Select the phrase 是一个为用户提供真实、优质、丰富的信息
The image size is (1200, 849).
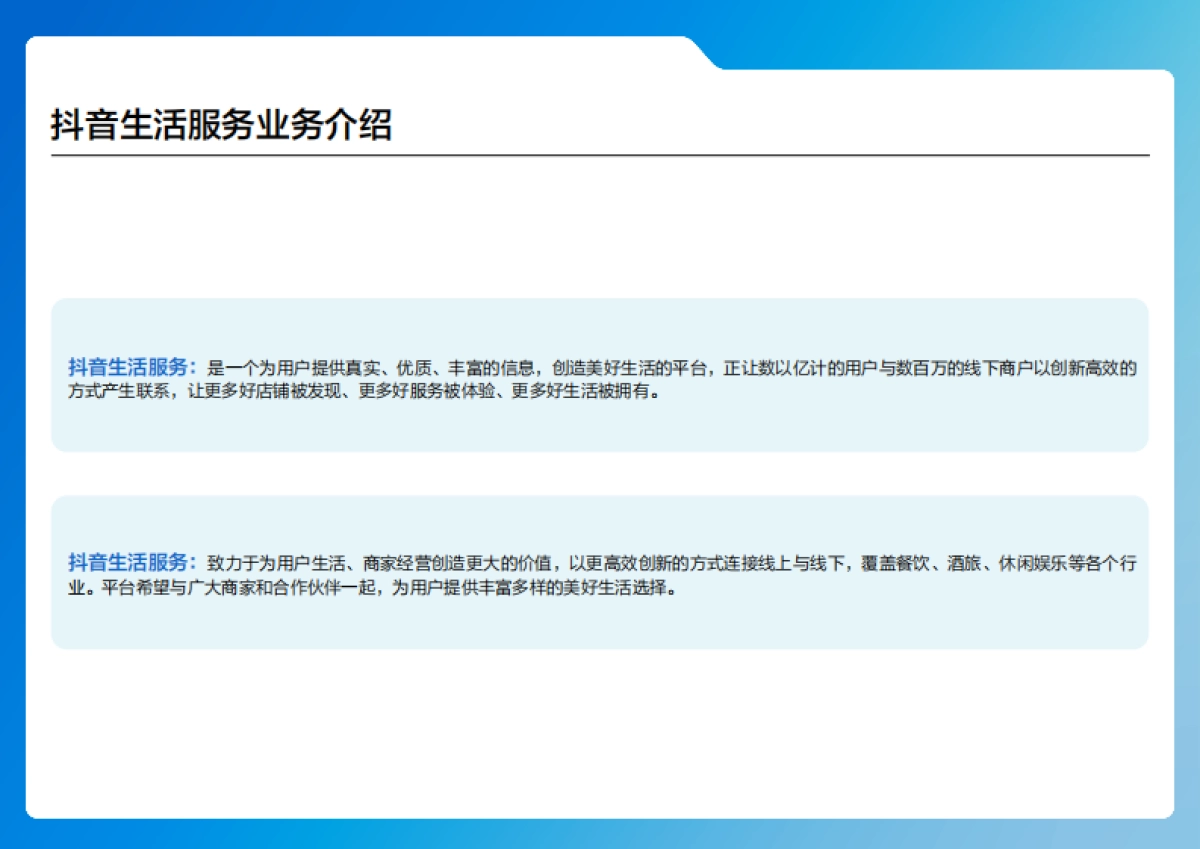pyautogui.click(x=371, y=368)
